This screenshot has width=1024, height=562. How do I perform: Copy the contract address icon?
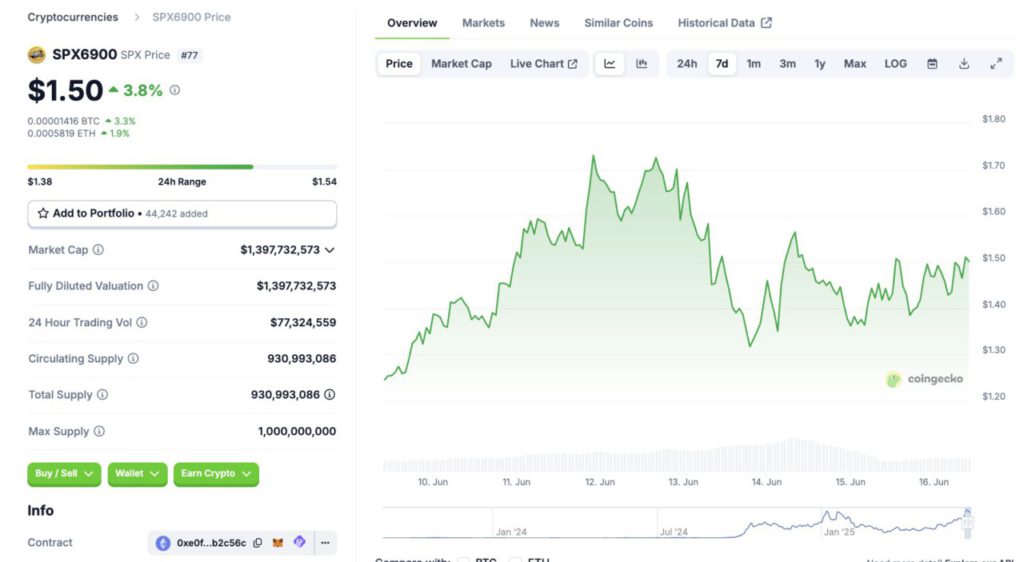pyautogui.click(x=257, y=543)
